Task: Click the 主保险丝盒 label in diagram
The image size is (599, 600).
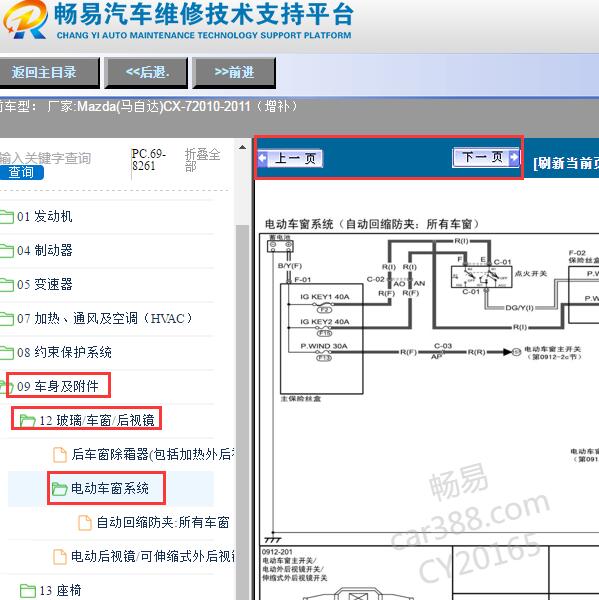Action: (x=300, y=399)
